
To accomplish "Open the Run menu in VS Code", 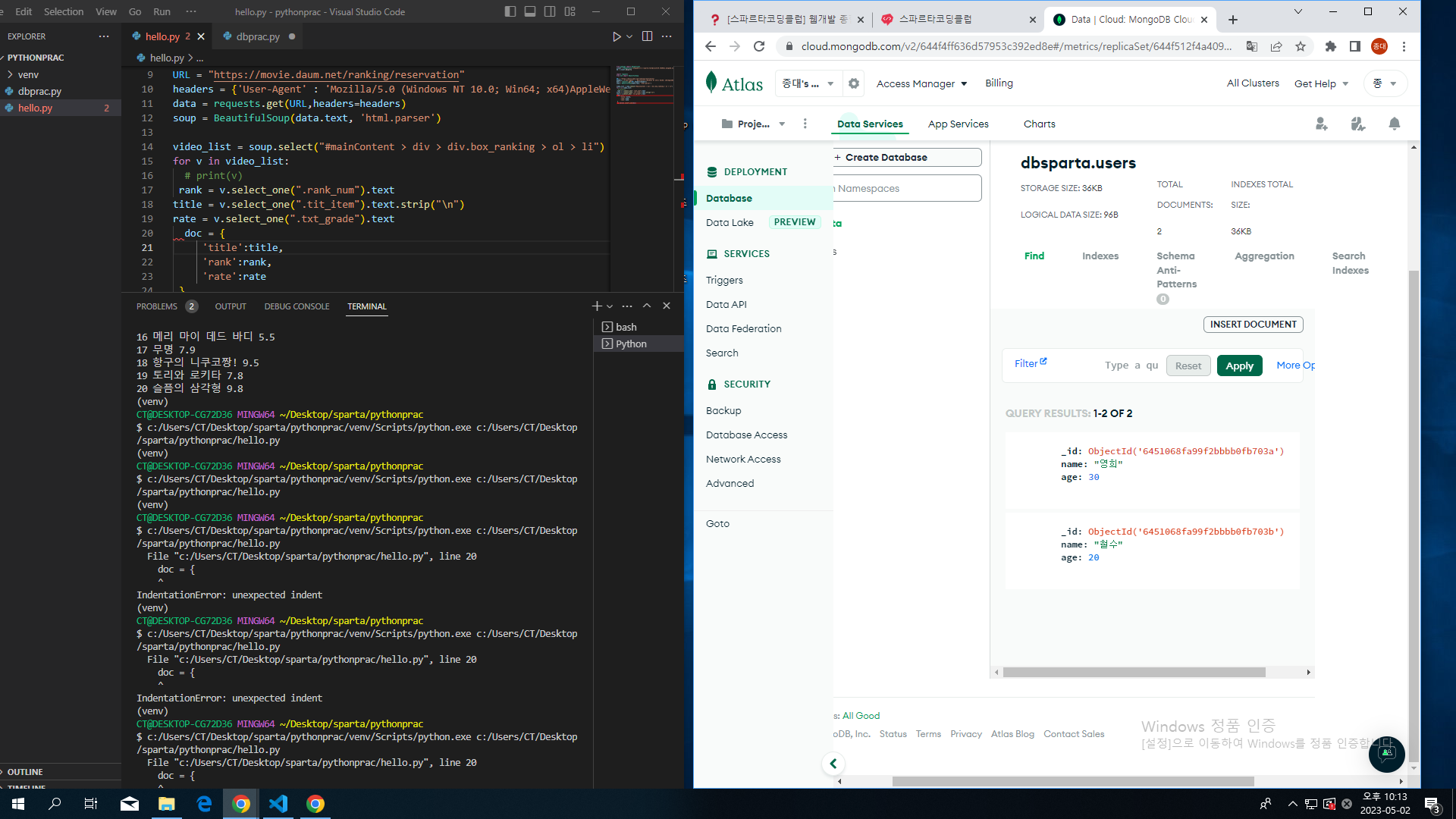I will (162, 11).
